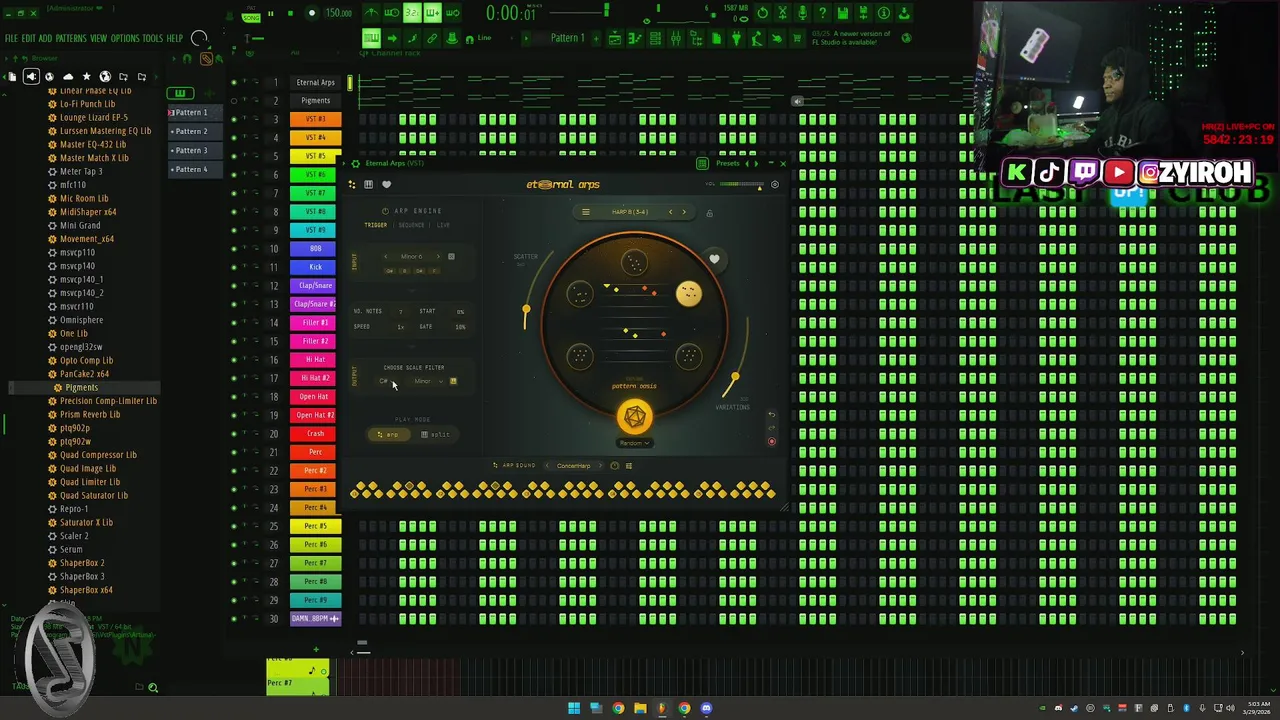The image size is (1280, 720).
Task: Open the OPTIONS menu
Action: [x=125, y=38]
